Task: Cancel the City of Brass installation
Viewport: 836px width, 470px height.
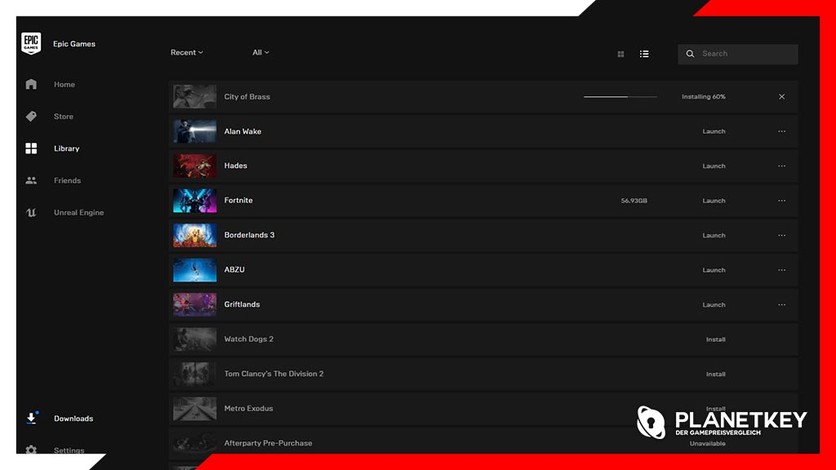Action: [x=782, y=97]
